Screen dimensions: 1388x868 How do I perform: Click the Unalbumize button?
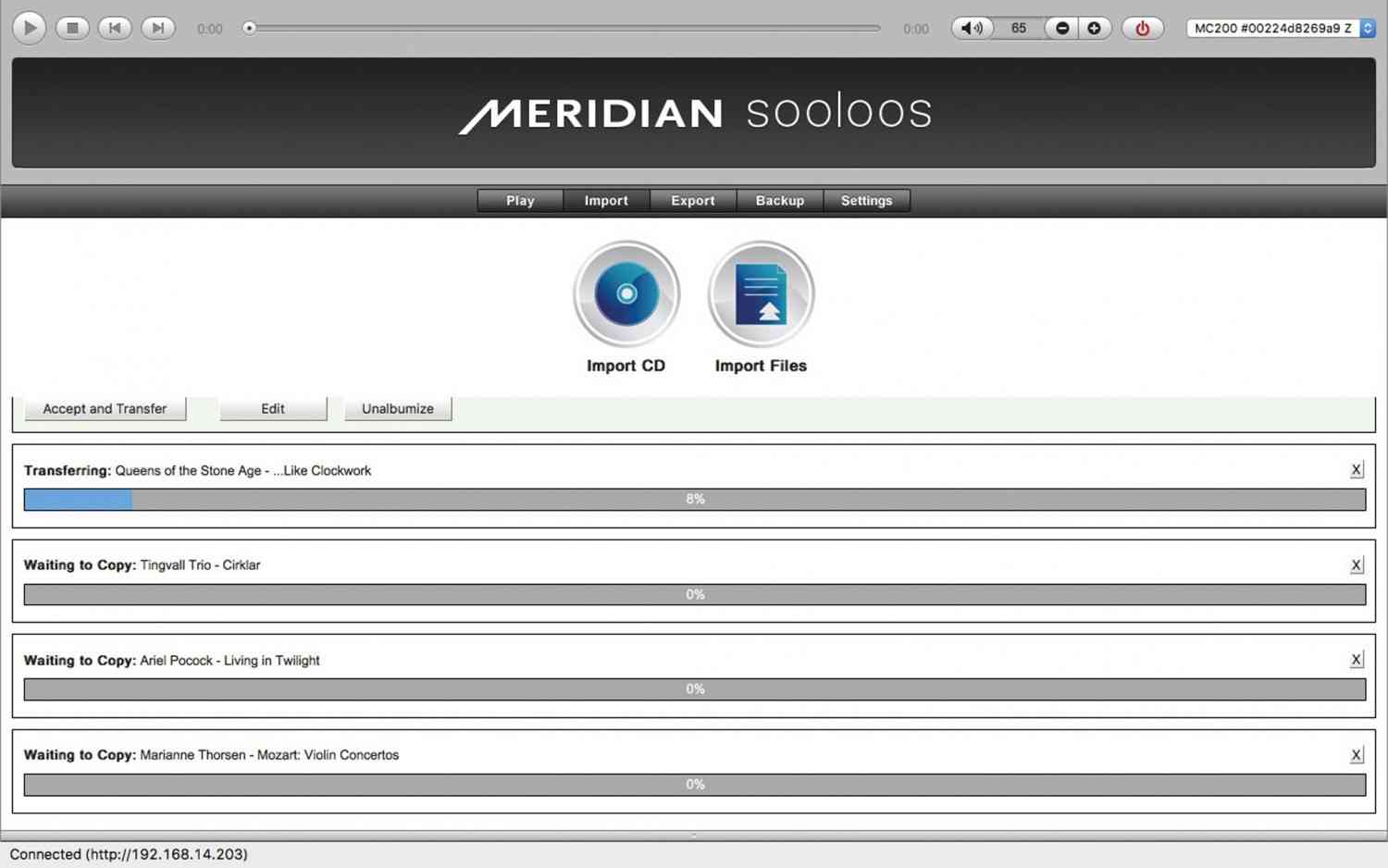coord(398,408)
